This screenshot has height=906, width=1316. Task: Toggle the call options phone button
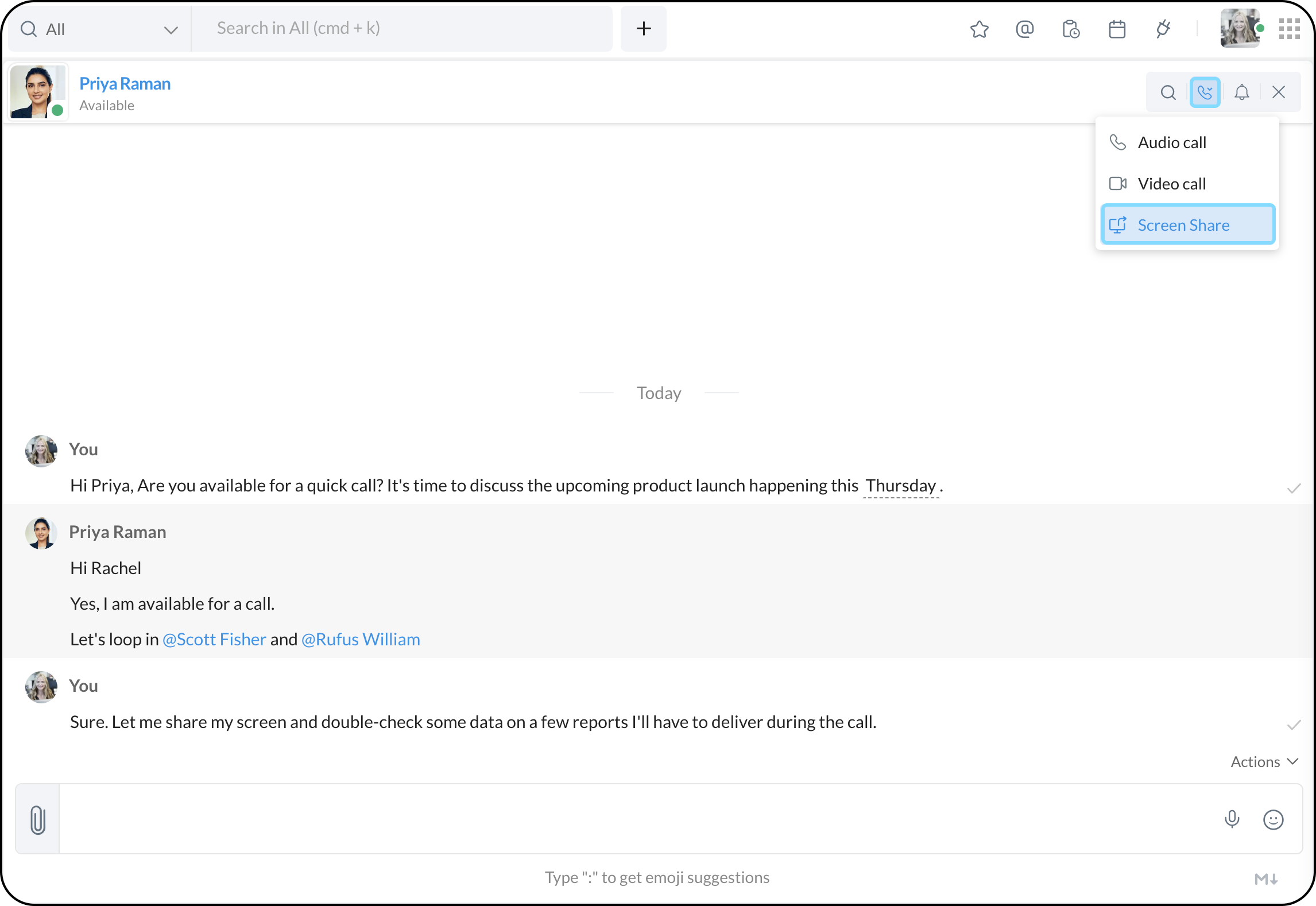(x=1205, y=92)
